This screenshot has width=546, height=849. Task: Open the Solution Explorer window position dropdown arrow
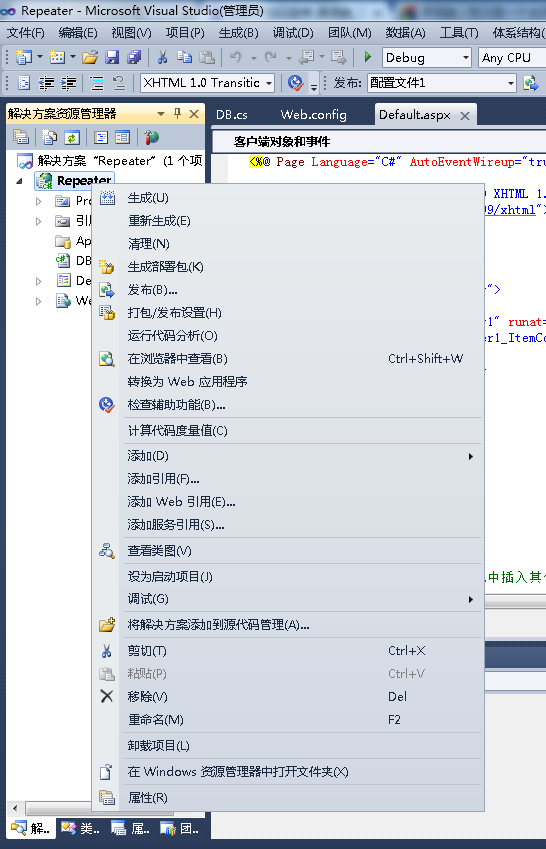[x=160, y=114]
